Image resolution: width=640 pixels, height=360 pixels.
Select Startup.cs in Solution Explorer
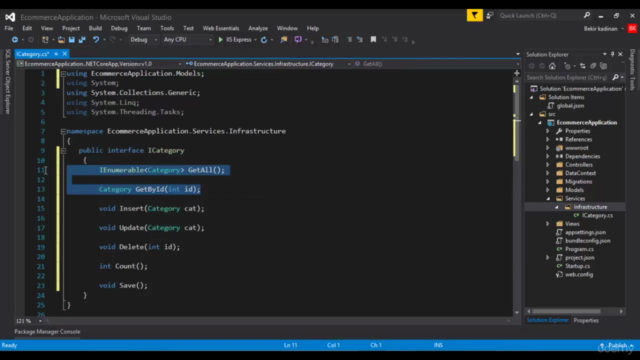[577, 266]
